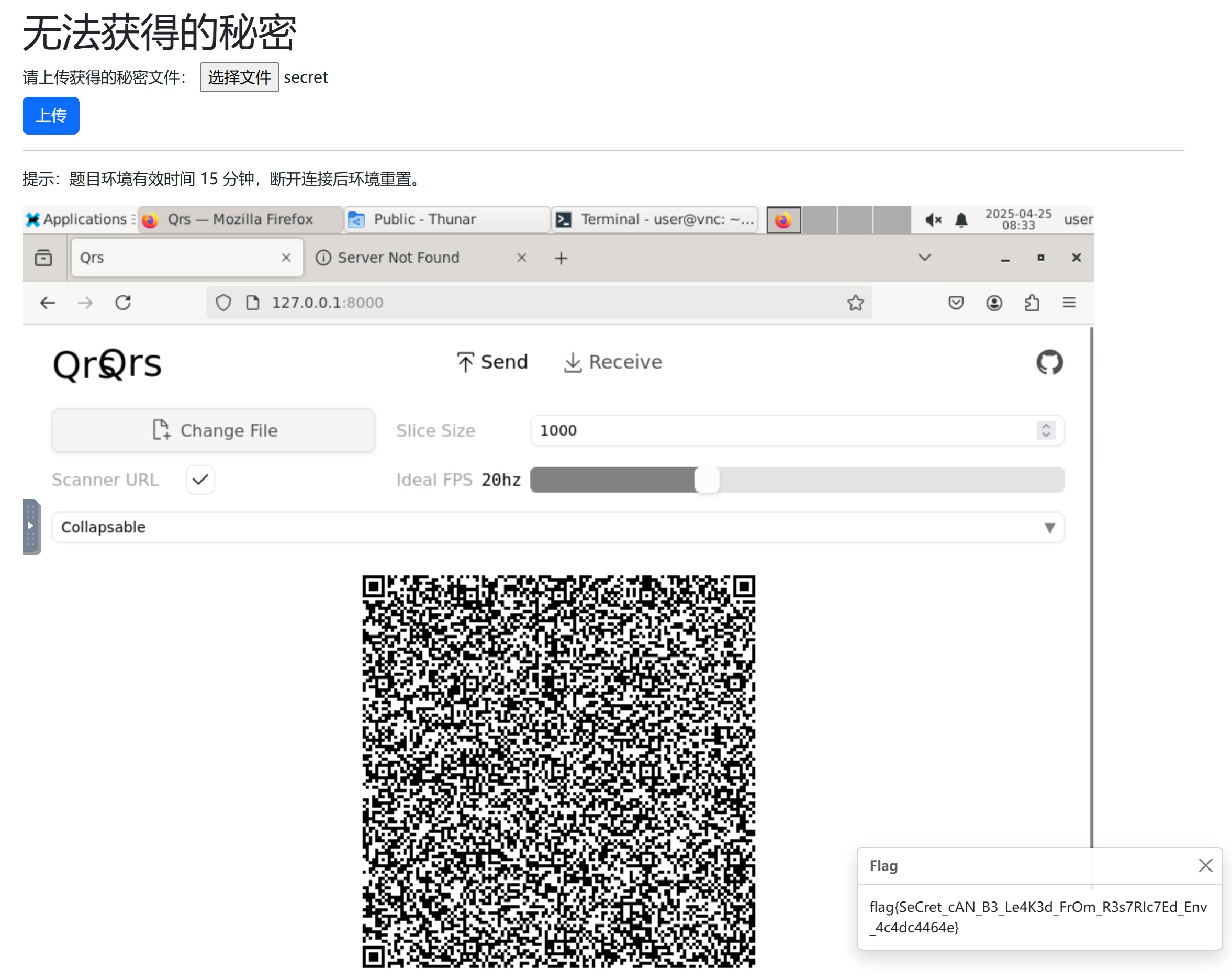Viewport: 1232px width, 980px height.
Task: Click the Ideal FPS slider handle
Action: [707, 480]
